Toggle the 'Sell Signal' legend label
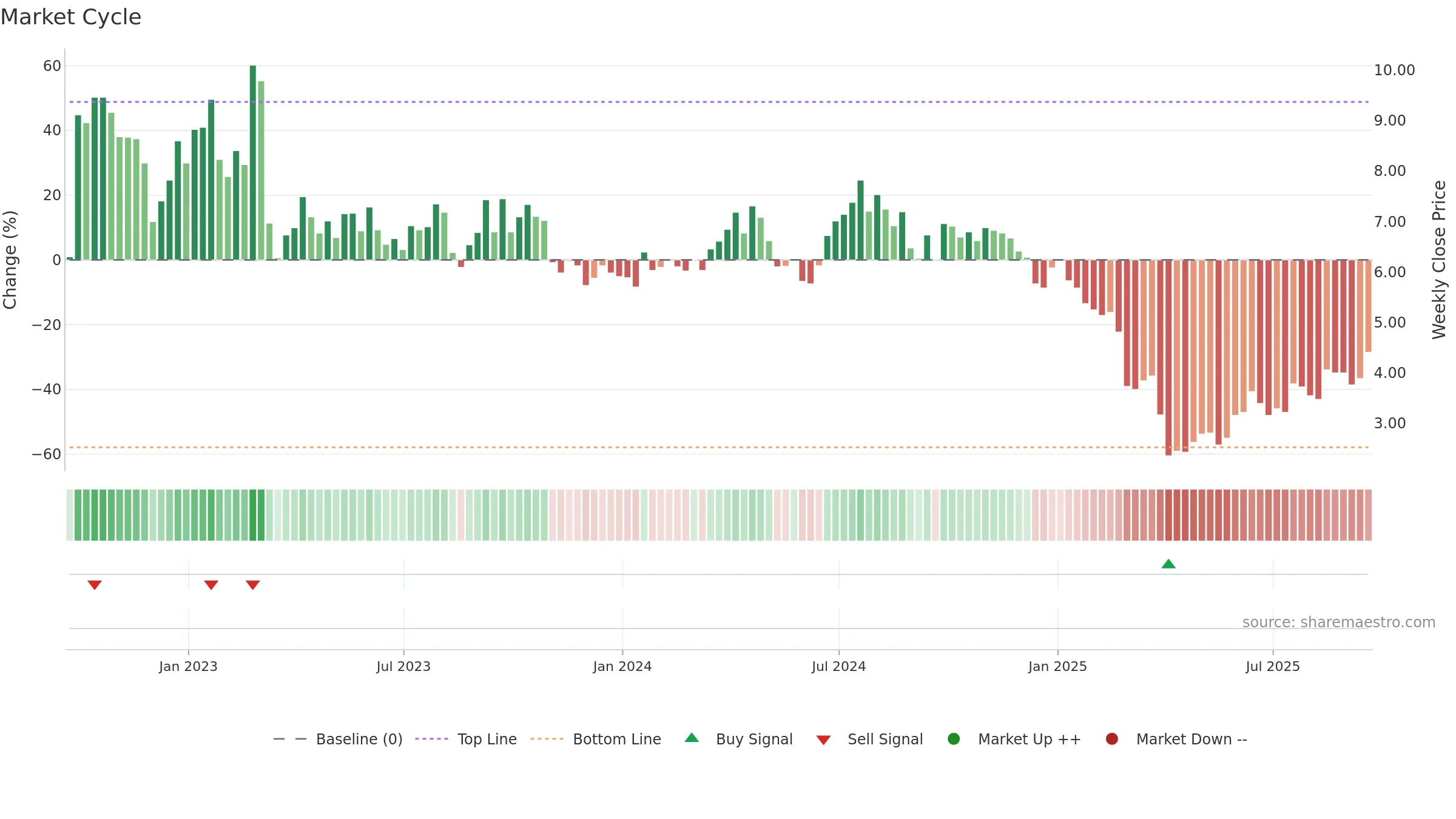The height and width of the screenshot is (819, 1456). [885, 740]
